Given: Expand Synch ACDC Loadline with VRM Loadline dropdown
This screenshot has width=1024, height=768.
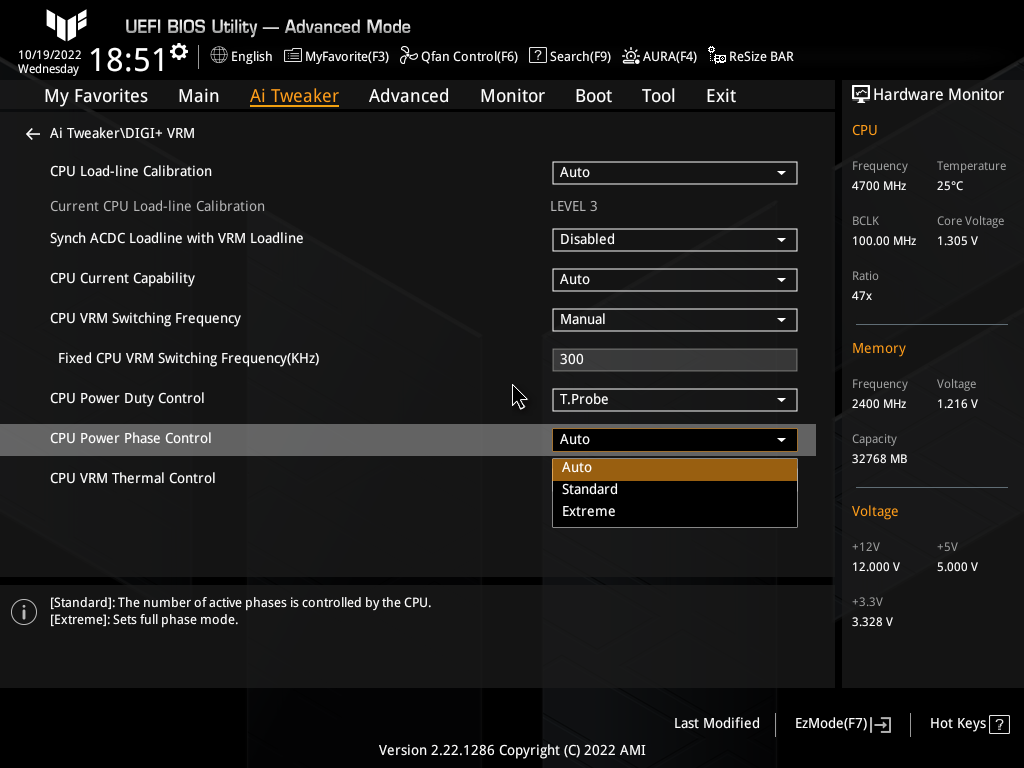Looking at the screenshot, I should [x=674, y=239].
